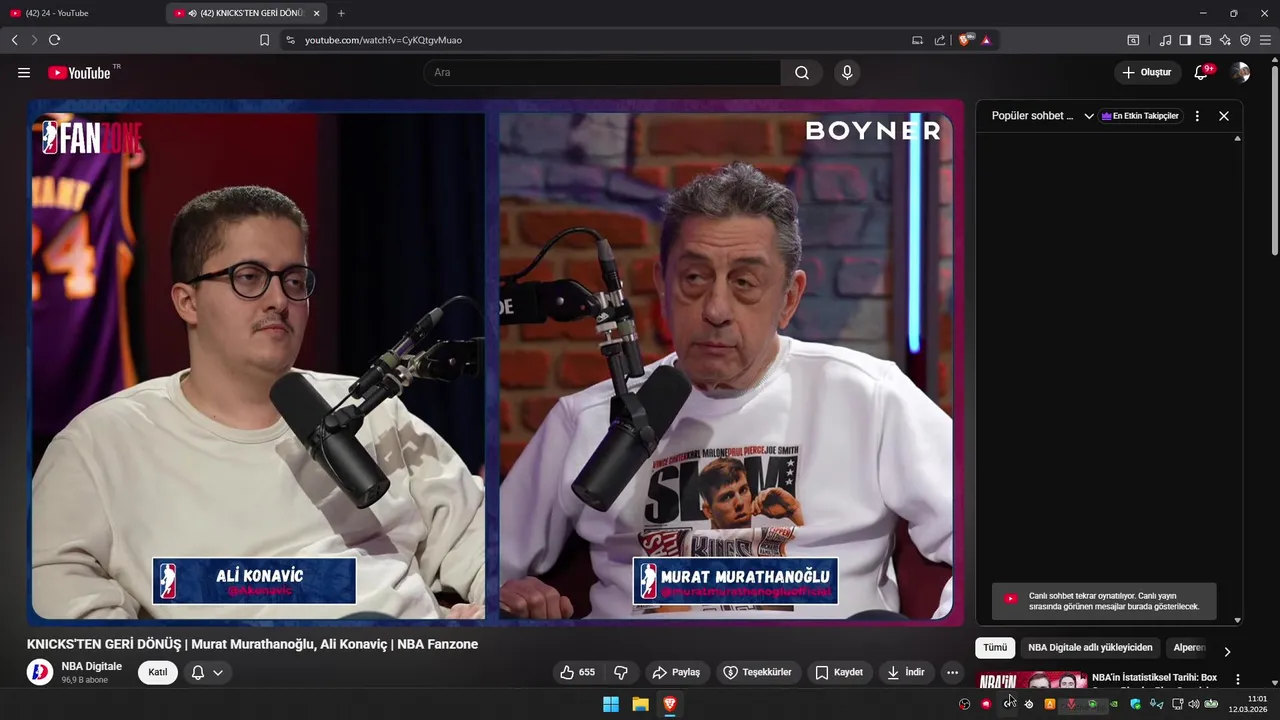Screen dimensions: 1280x720
Task: Toggle the browser sidebar panel
Action: (x=1185, y=40)
